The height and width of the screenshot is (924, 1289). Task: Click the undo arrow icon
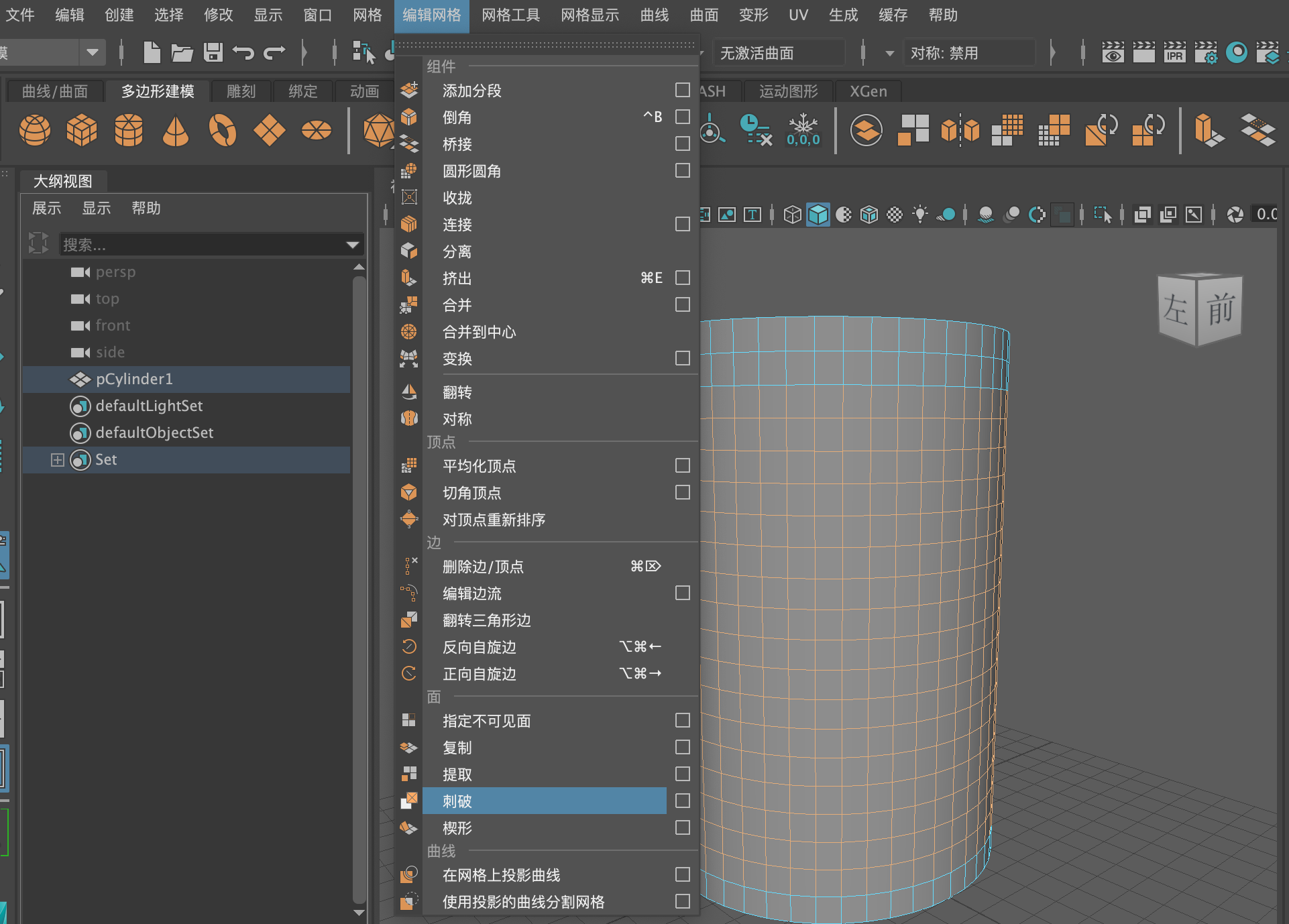pyautogui.click(x=243, y=52)
